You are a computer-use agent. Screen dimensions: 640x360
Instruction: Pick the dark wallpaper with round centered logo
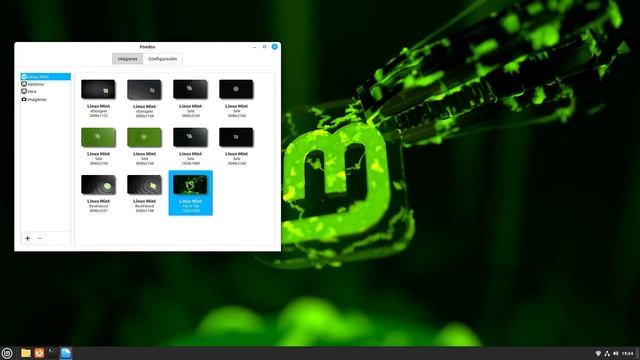point(236,89)
